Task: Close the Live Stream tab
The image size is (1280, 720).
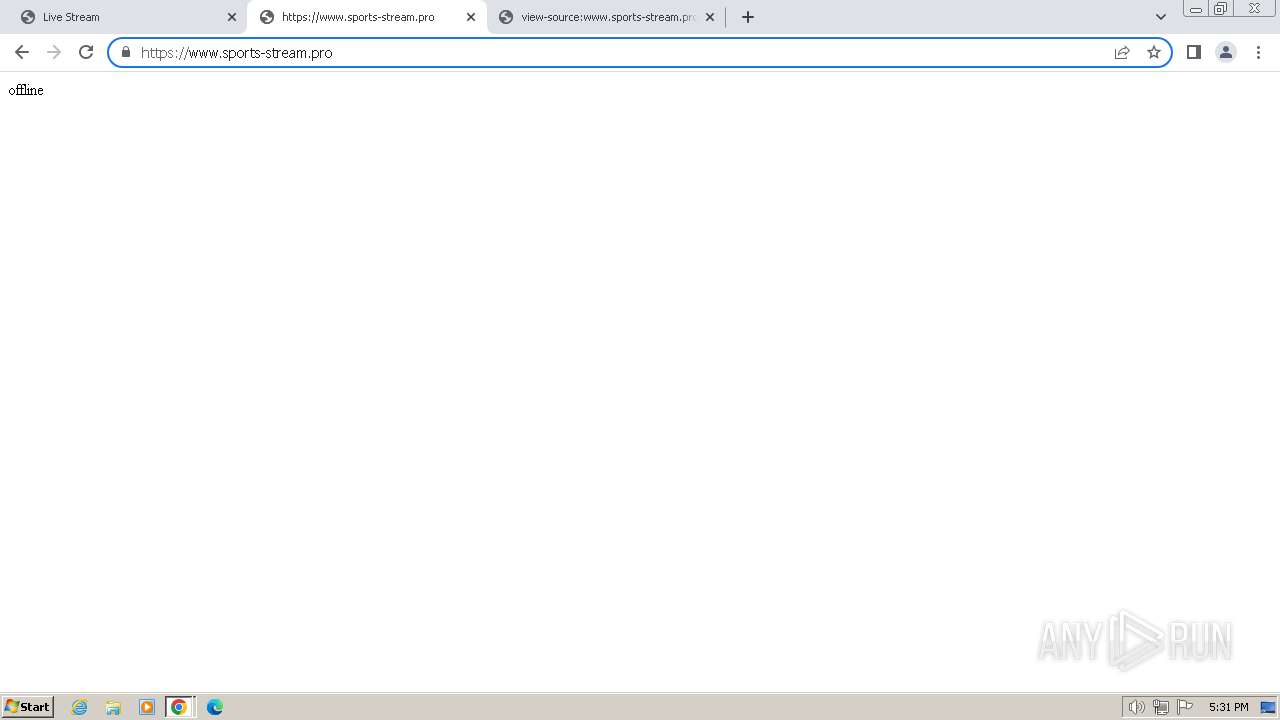Action: tap(232, 17)
